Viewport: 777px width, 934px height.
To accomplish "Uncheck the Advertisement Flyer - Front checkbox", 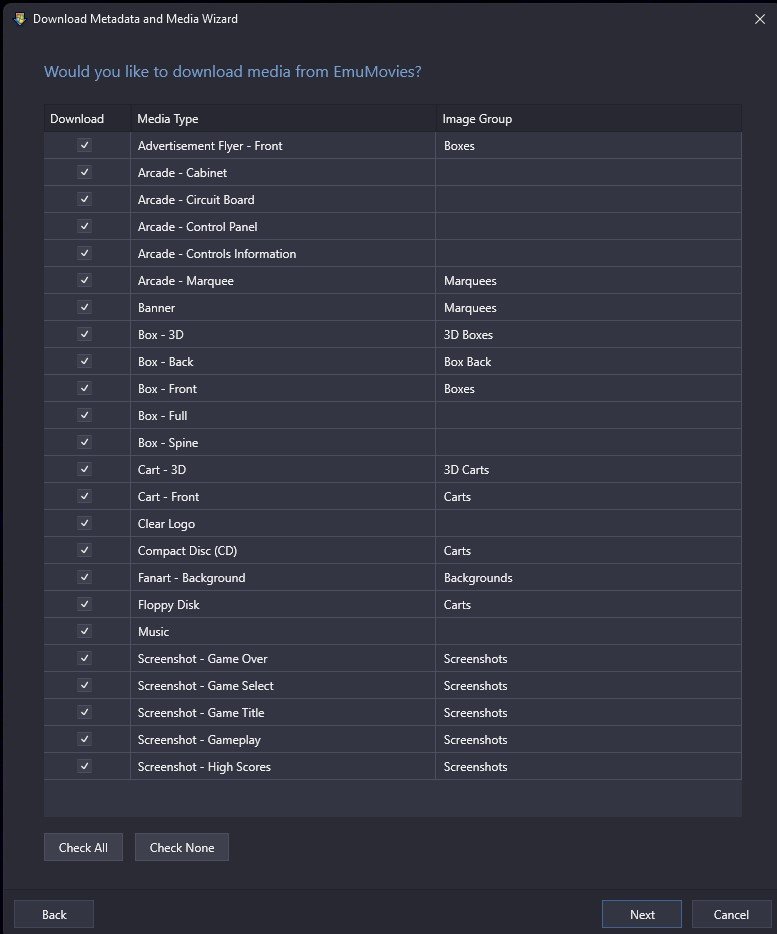I will point(85,145).
